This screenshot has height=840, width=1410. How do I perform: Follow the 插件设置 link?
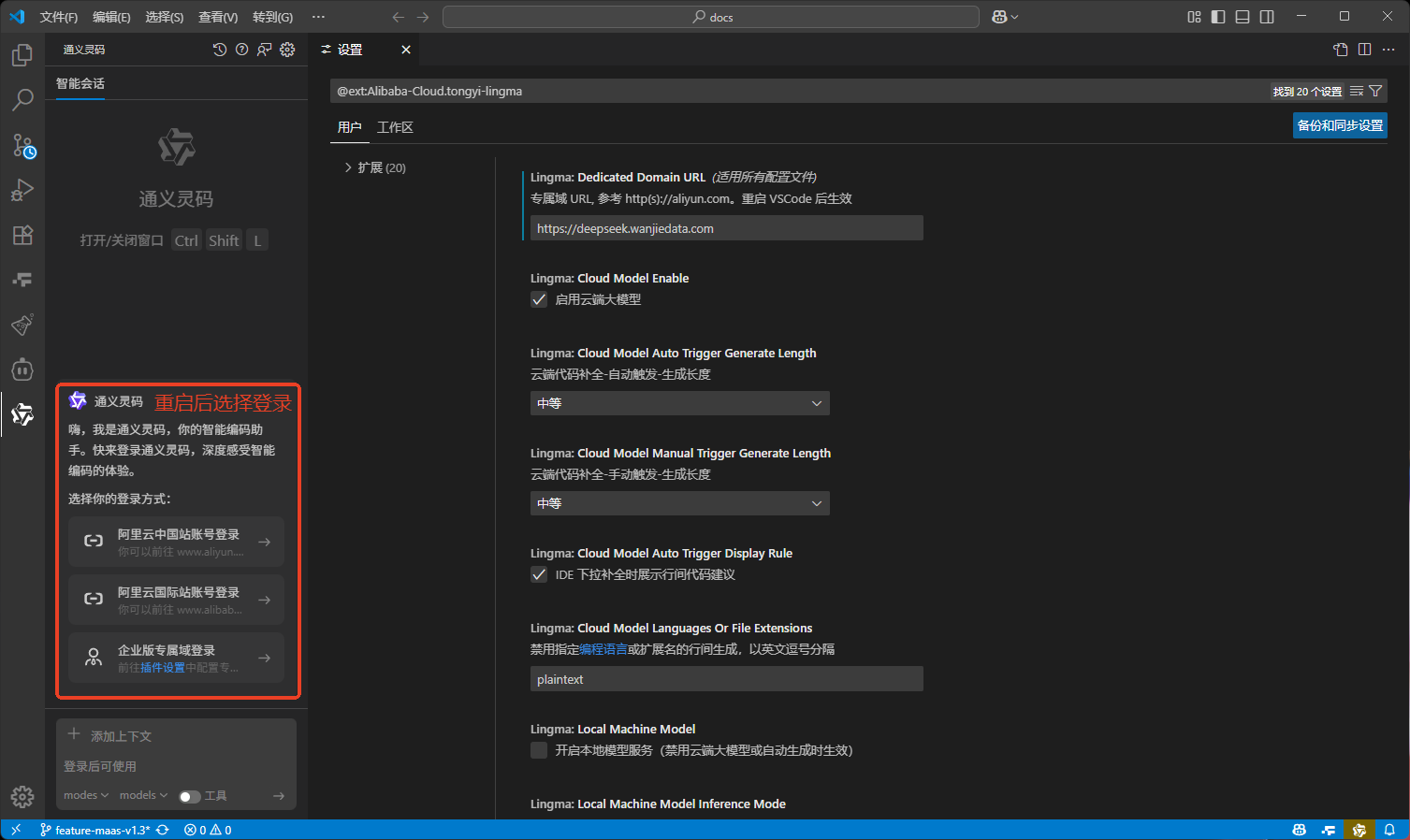coord(163,668)
